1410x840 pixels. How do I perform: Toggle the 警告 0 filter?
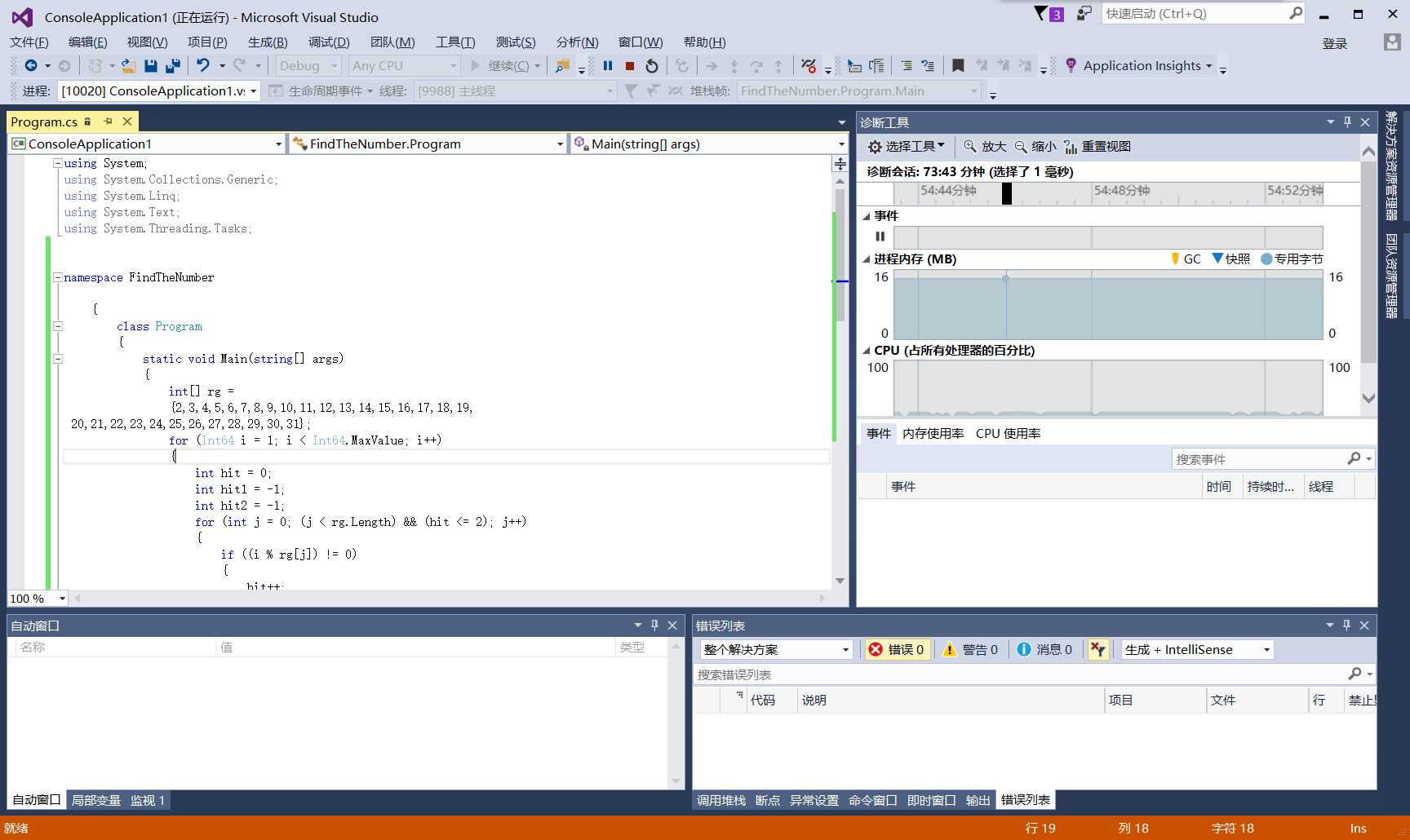(x=971, y=650)
